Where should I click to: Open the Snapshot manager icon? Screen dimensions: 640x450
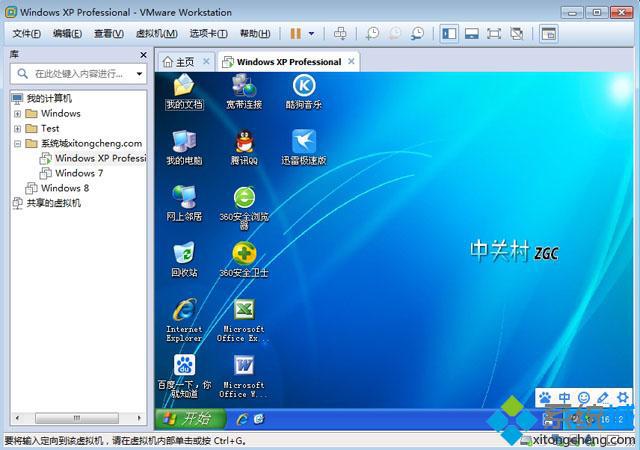[417, 33]
